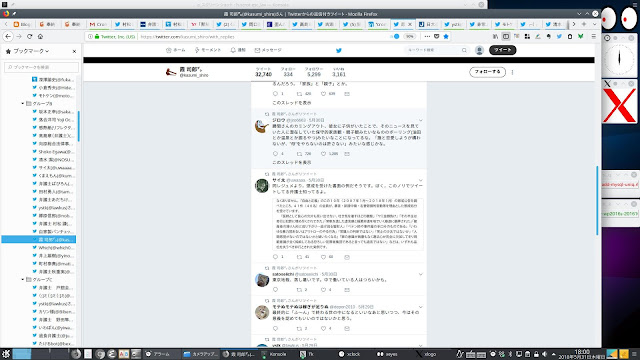Open Twitter メッセージ messages link
This screenshot has width=640, height=360.
(x=268, y=50)
